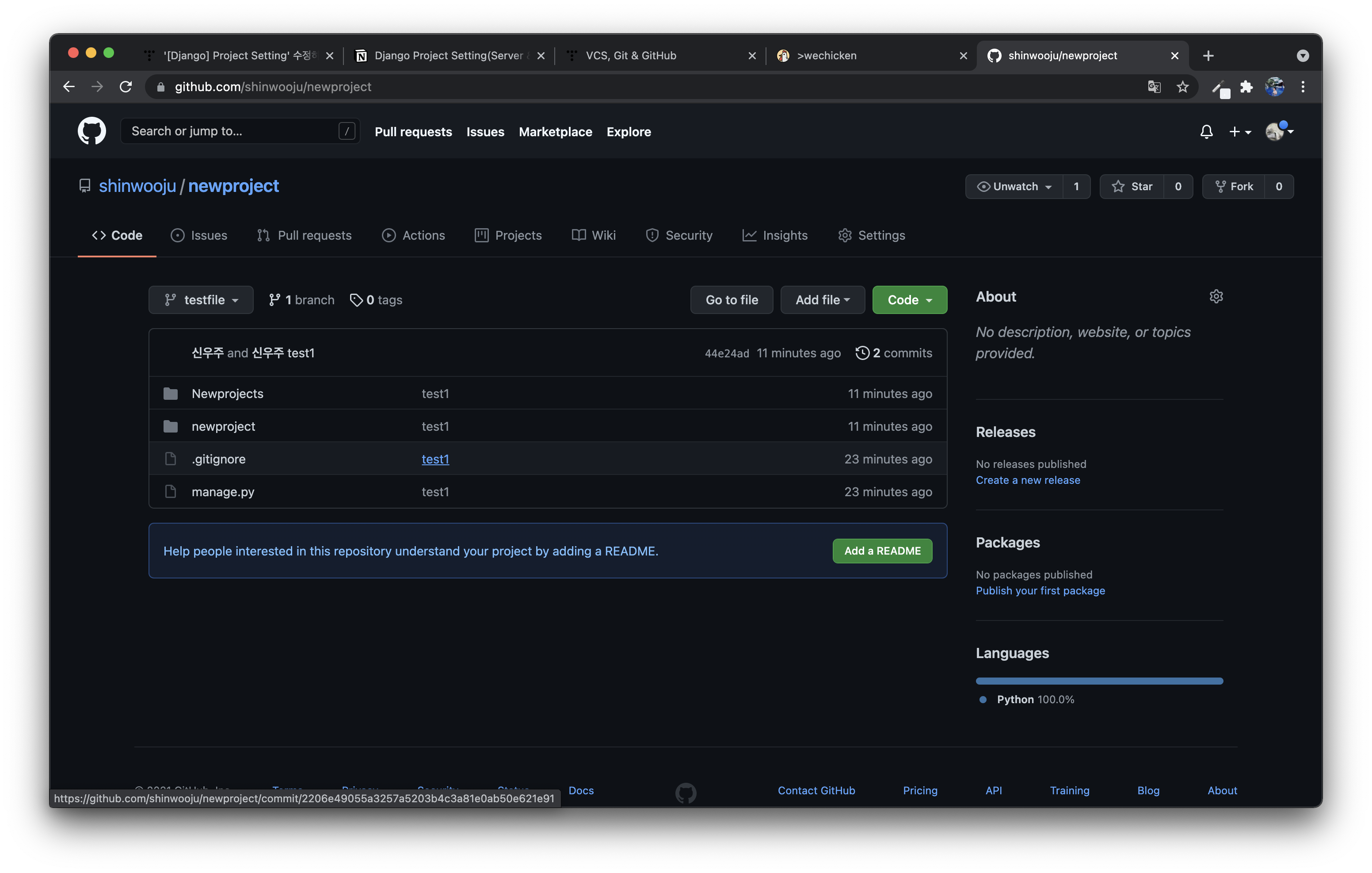Fork the newproject repository
Screen dimensions: 1372x873
pos(1234,187)
